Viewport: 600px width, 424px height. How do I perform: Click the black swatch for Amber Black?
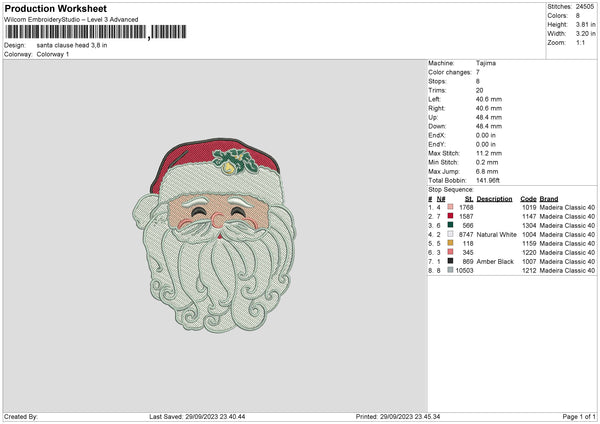(450, 261)
